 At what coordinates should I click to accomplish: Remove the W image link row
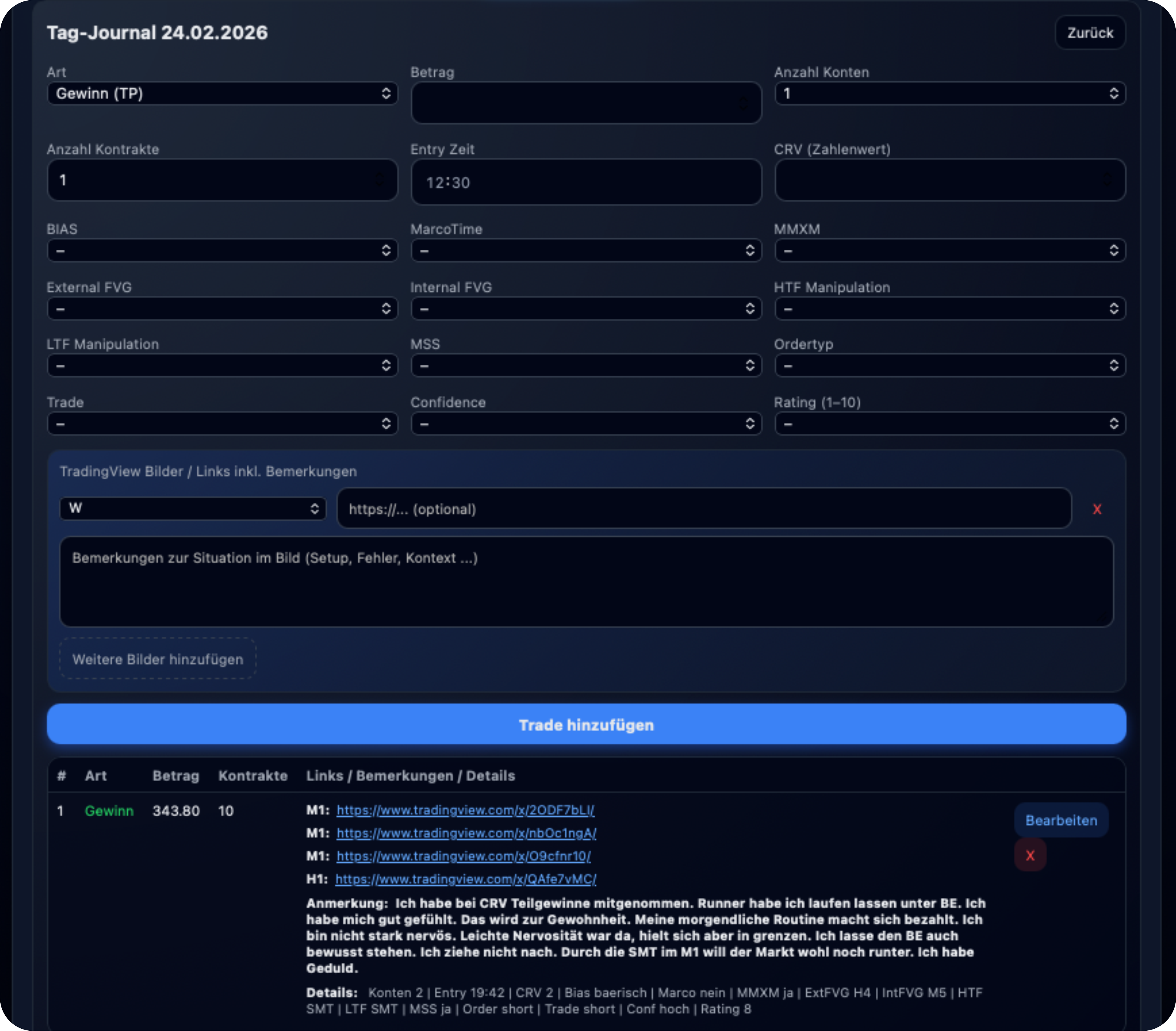pyautogui.click(x=1097, y=509)
